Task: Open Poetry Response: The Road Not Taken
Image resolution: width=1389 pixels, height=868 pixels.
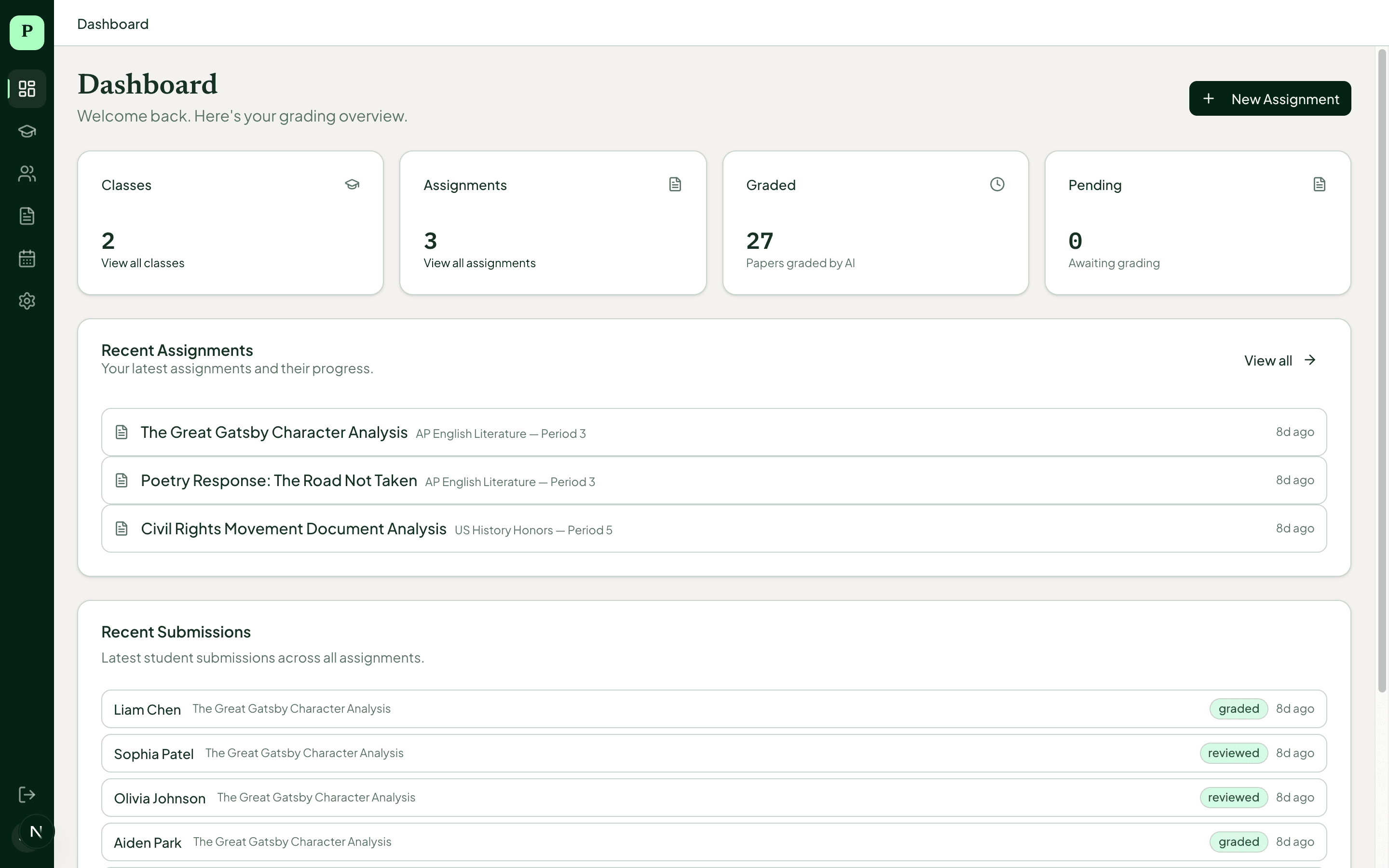Action: tap(279, 480)
